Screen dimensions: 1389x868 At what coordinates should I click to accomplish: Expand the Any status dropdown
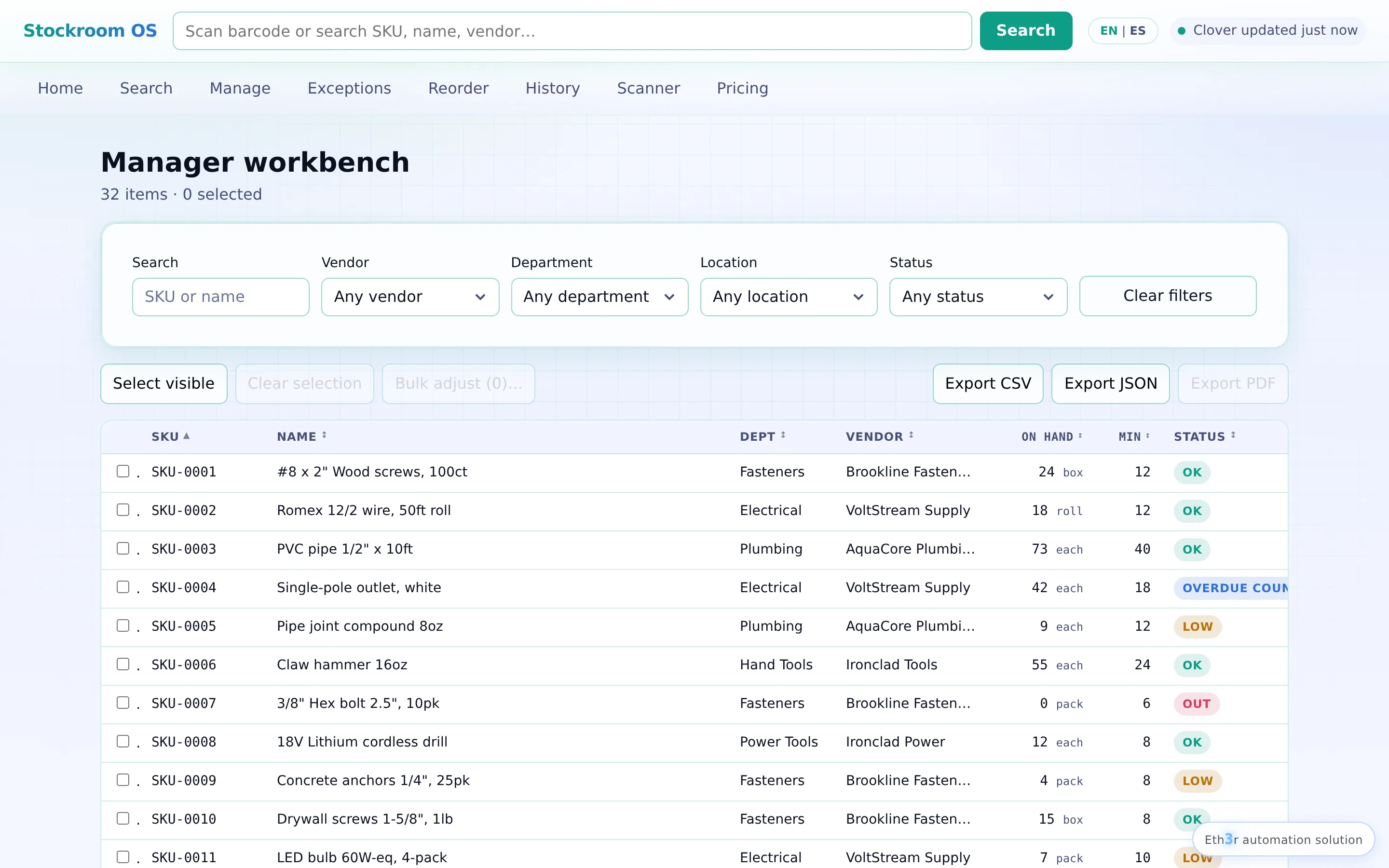(978, 297)
